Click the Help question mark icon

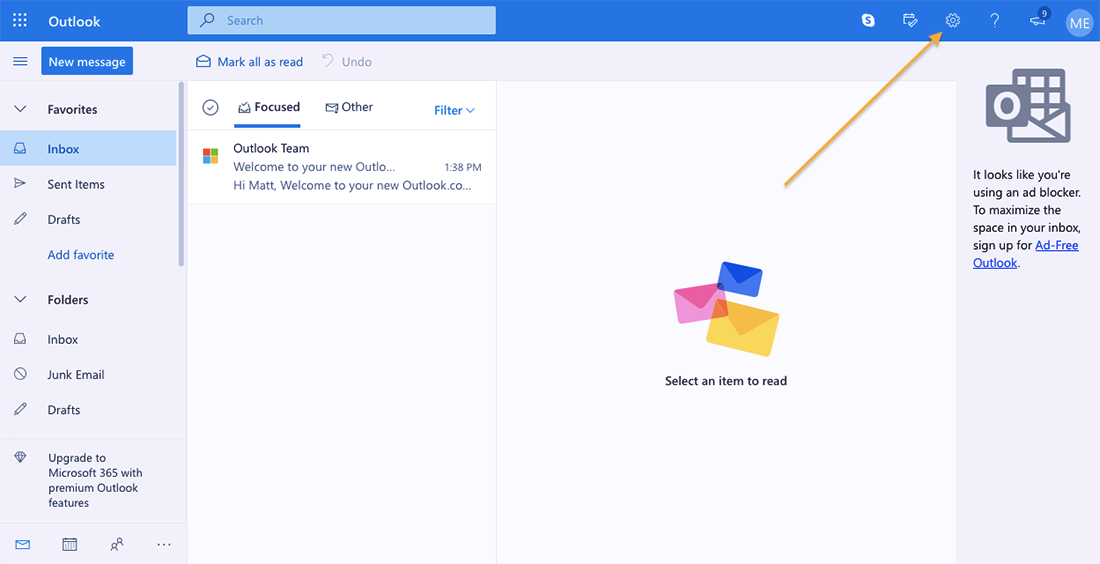tap(994, 21)
